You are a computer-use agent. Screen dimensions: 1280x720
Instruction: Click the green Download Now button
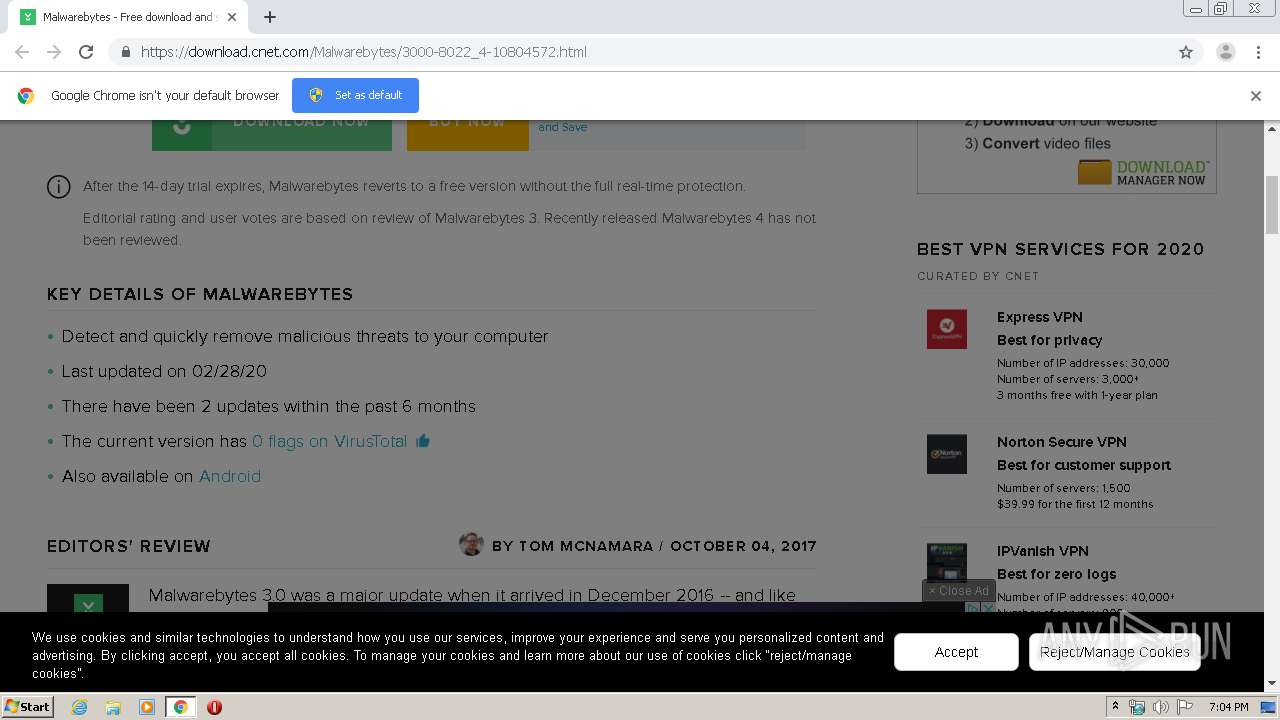(x=272, y=135)
